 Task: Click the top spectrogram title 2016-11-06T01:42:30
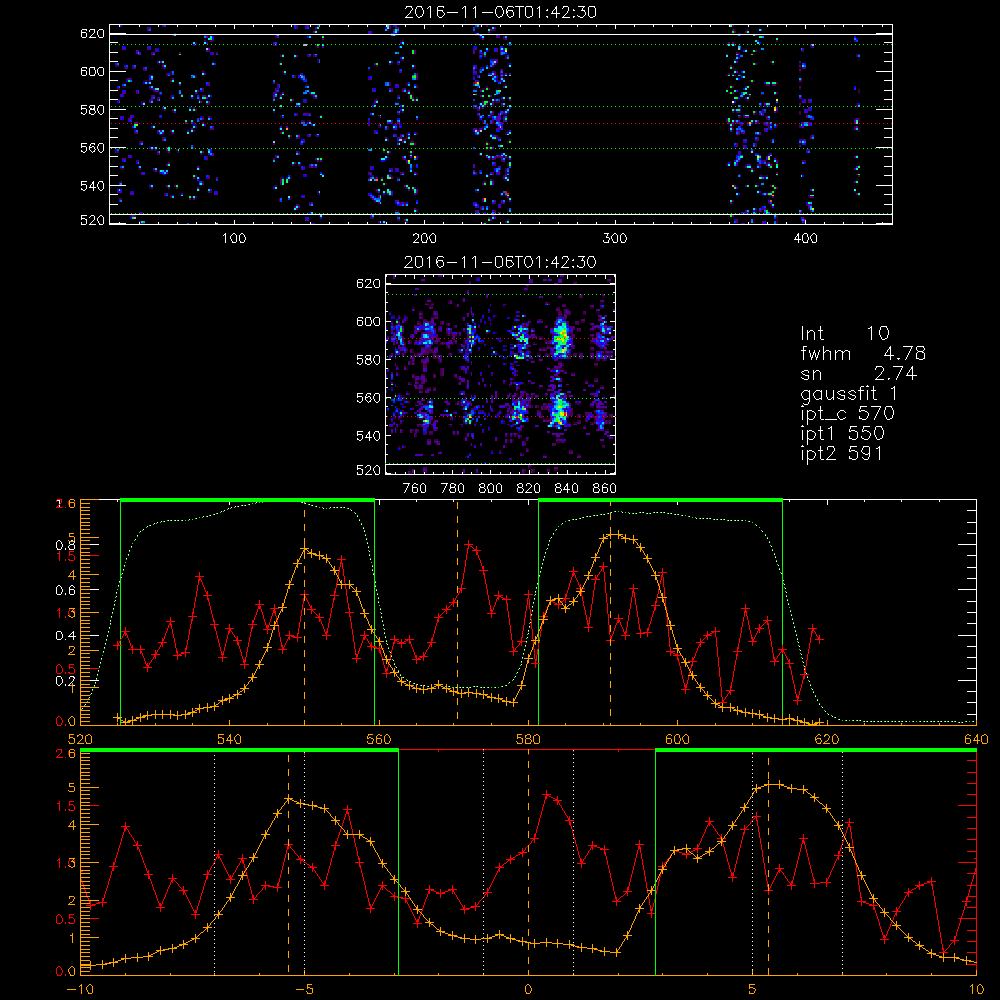(x=501, y=12)
